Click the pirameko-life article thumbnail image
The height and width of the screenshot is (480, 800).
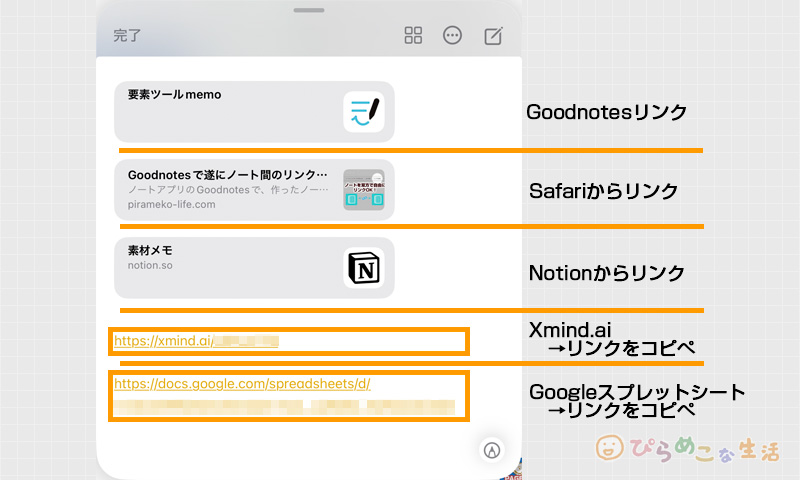[x=363, y=190]
